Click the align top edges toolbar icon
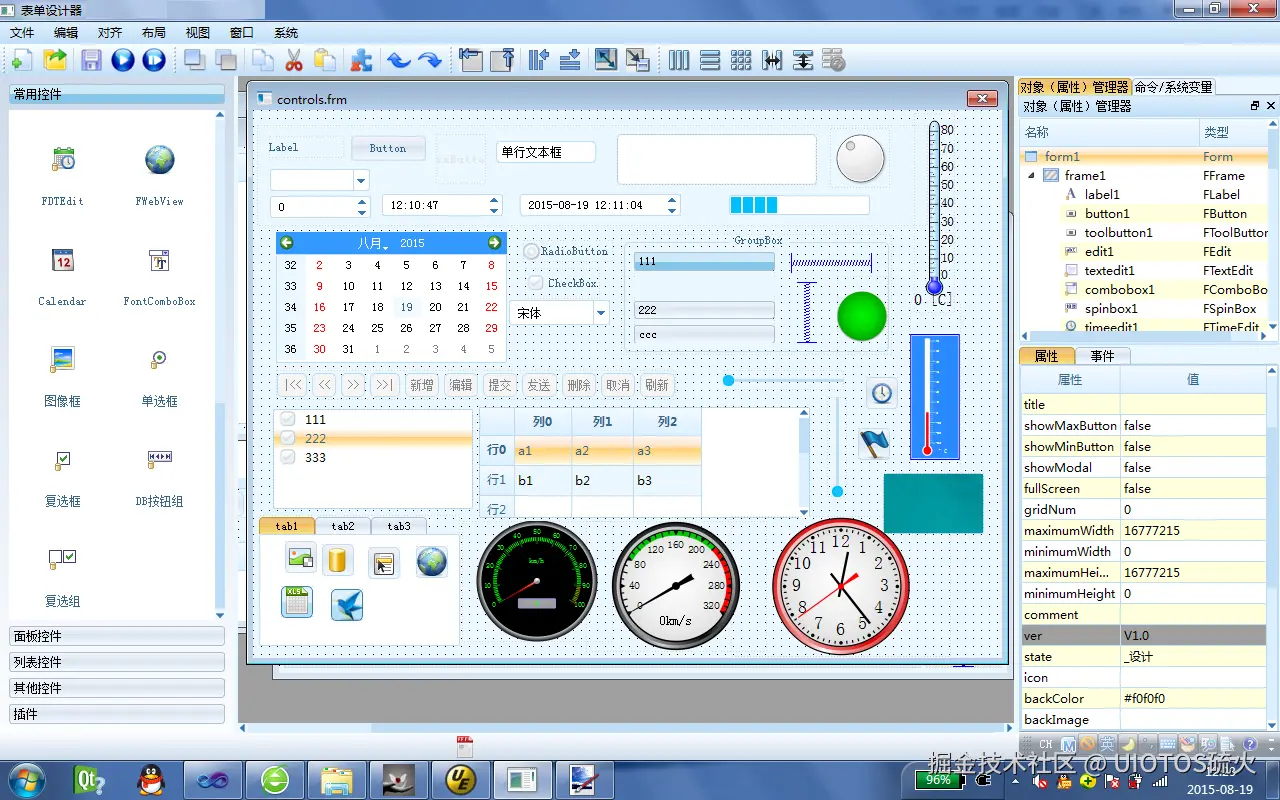 click(x=502, y=60)
